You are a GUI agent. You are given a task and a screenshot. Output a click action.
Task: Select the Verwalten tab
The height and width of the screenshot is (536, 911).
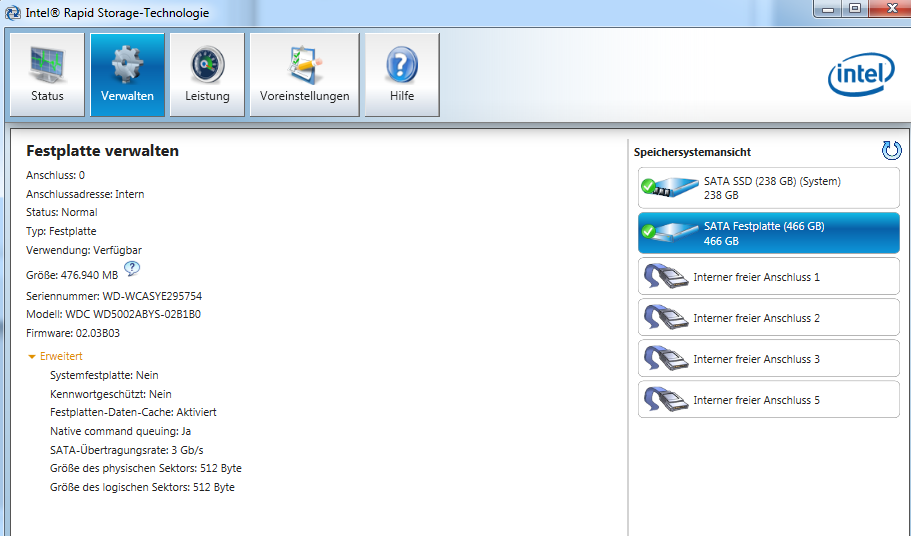127,75
